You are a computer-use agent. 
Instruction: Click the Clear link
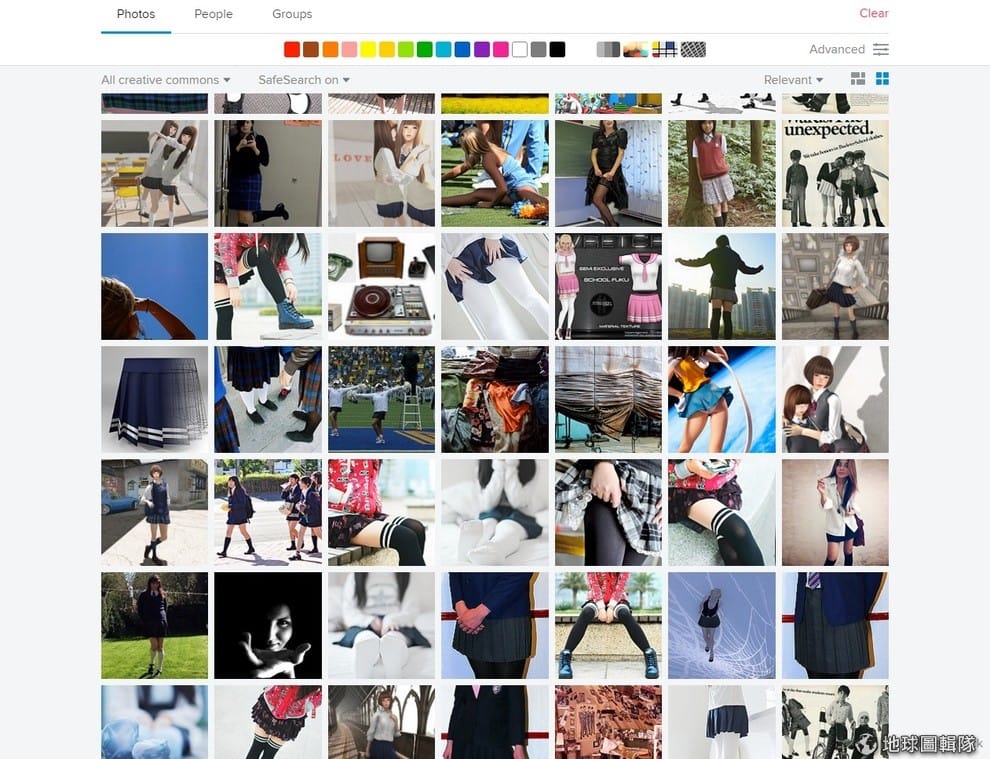[874, 13]
